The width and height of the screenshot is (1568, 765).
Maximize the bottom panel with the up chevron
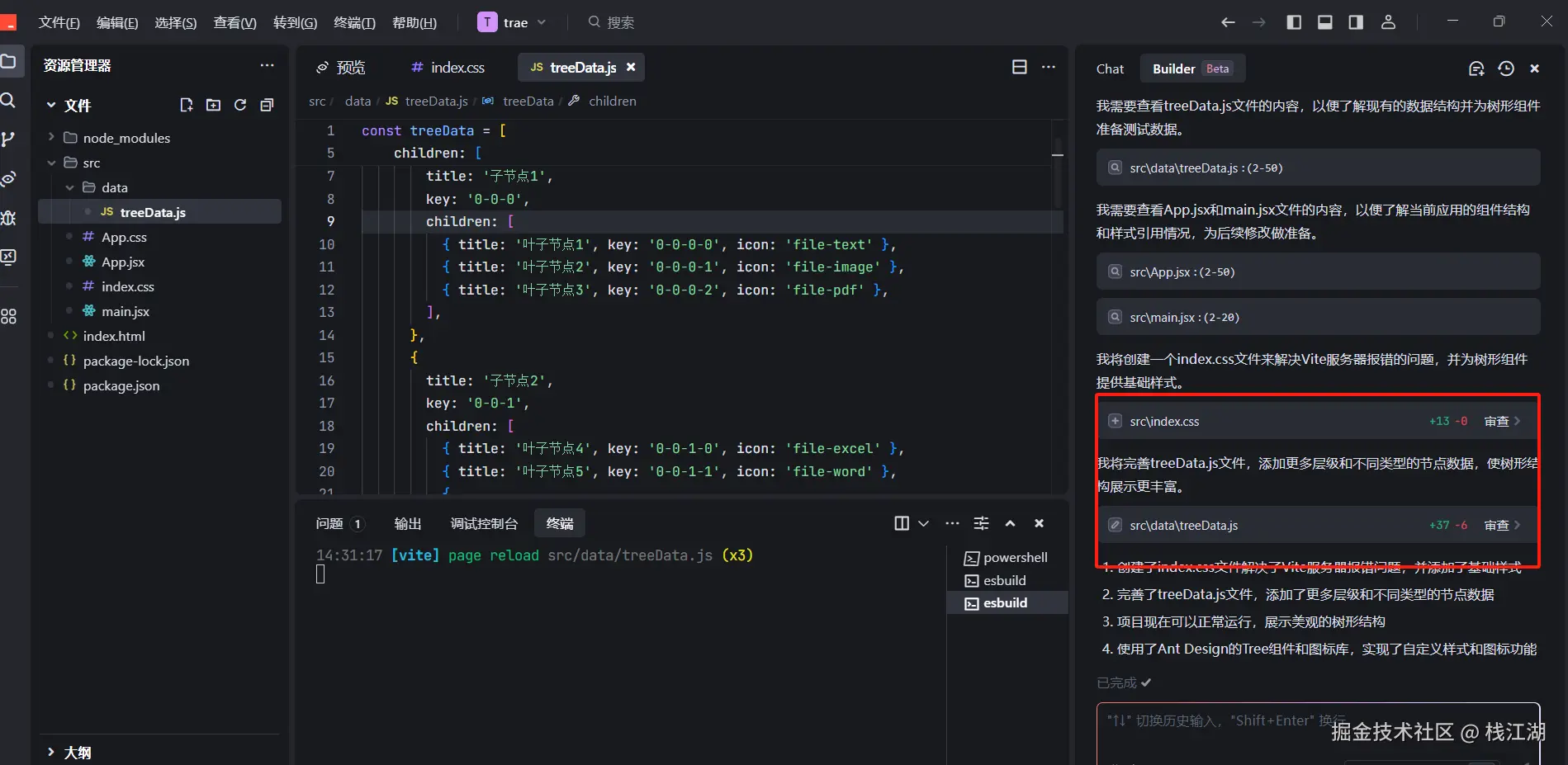click(x=1010, y=523)
